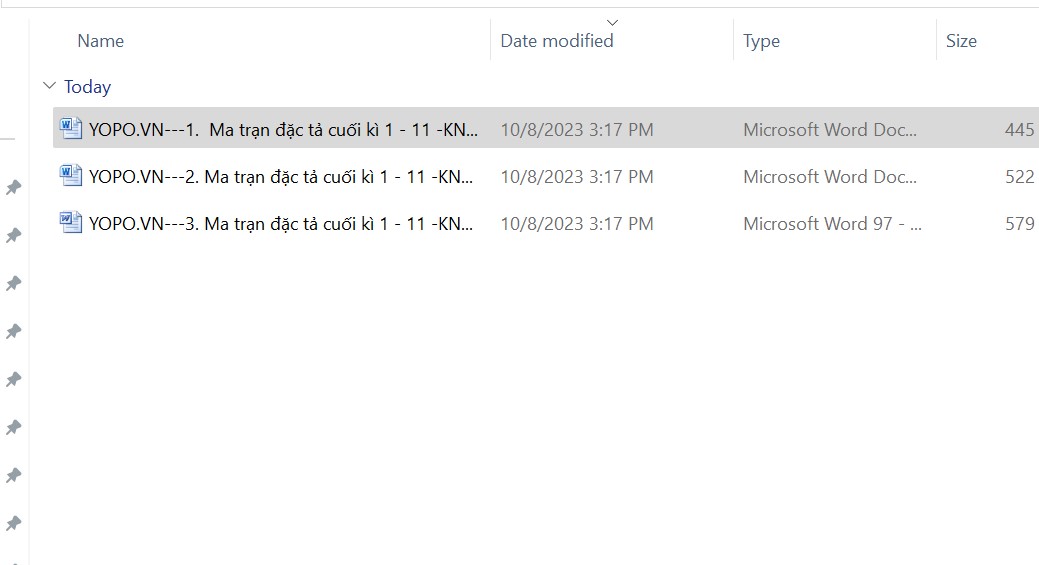The image size is (1039, 565).
Task: Sort files by the Name column header
Action: coord(101,41)
